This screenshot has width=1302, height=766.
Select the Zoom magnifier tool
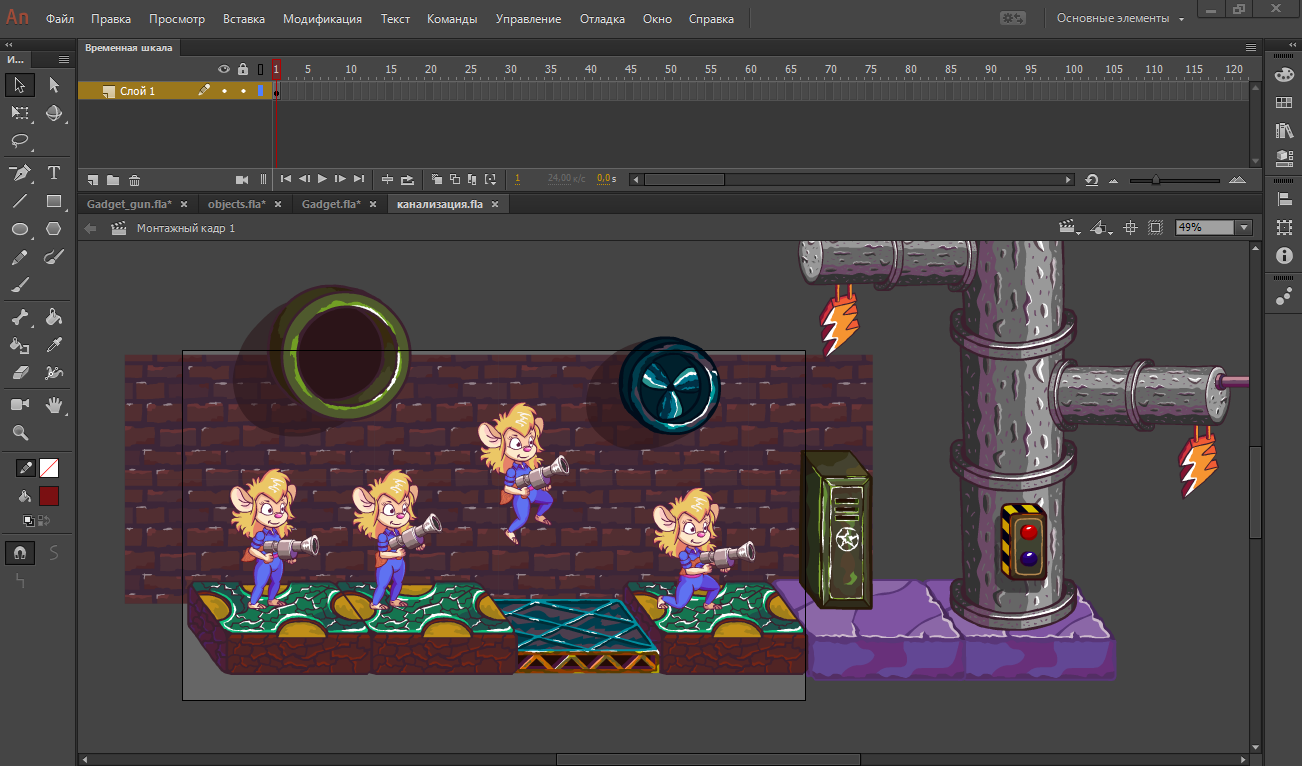20,433
